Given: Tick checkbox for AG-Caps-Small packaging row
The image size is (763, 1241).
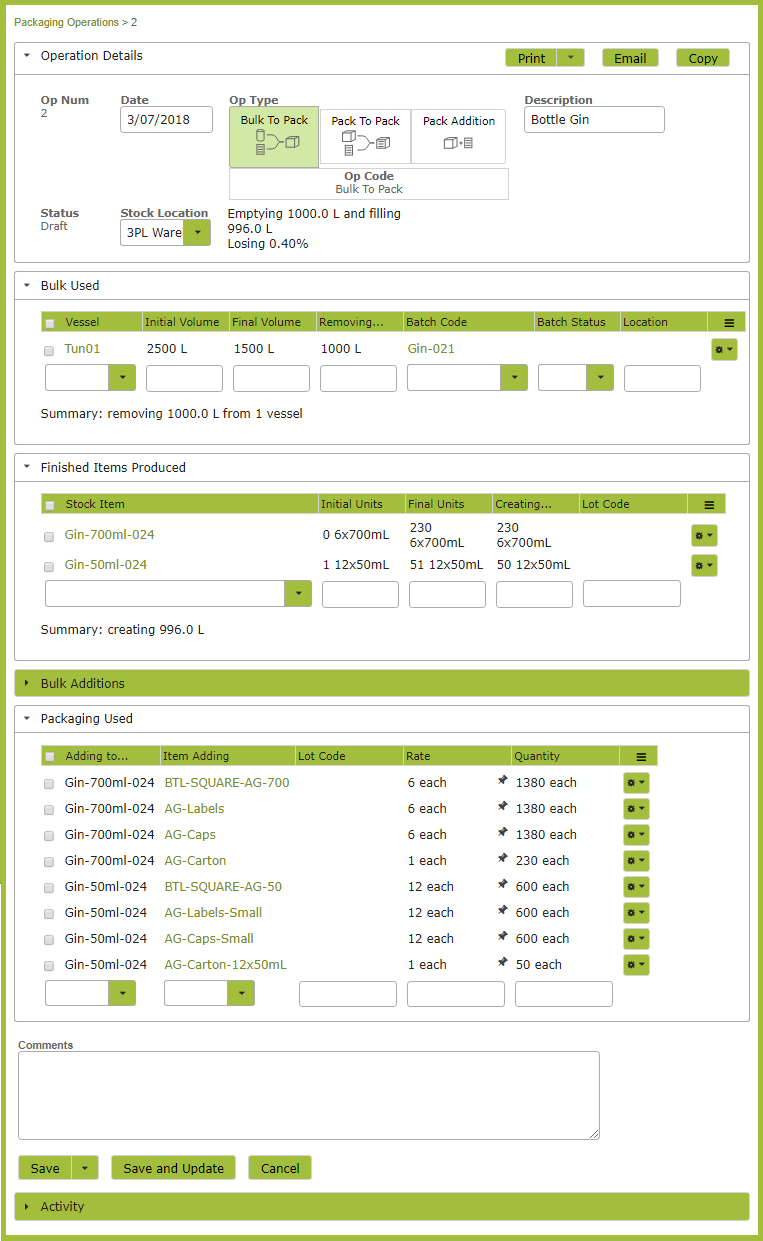Looking at the screenshot, I should [49, 941].
